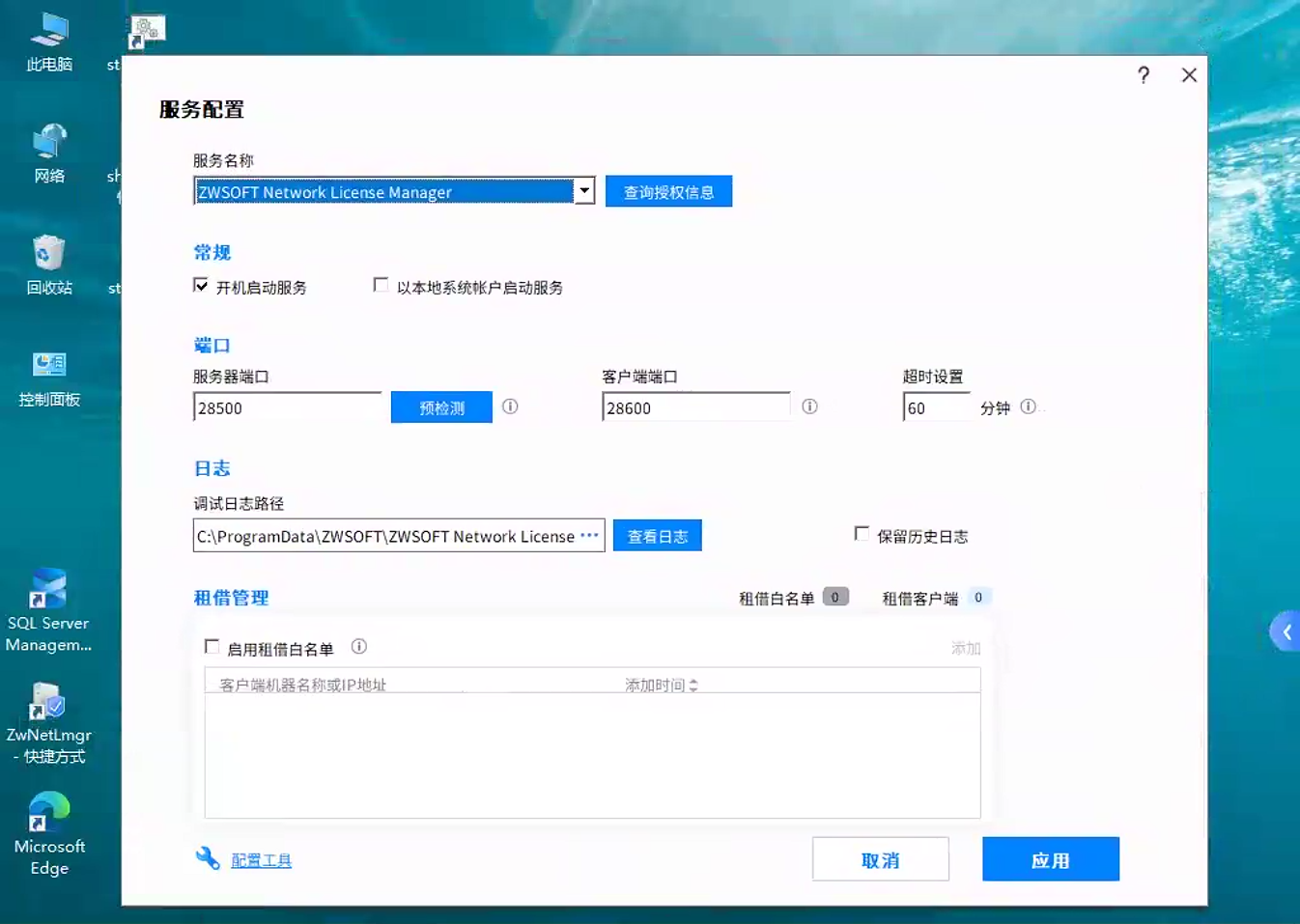The image size is (1300, 924).
Task: Click info icon beside 客户端端口 field
Action: click(x=809, y=406)
